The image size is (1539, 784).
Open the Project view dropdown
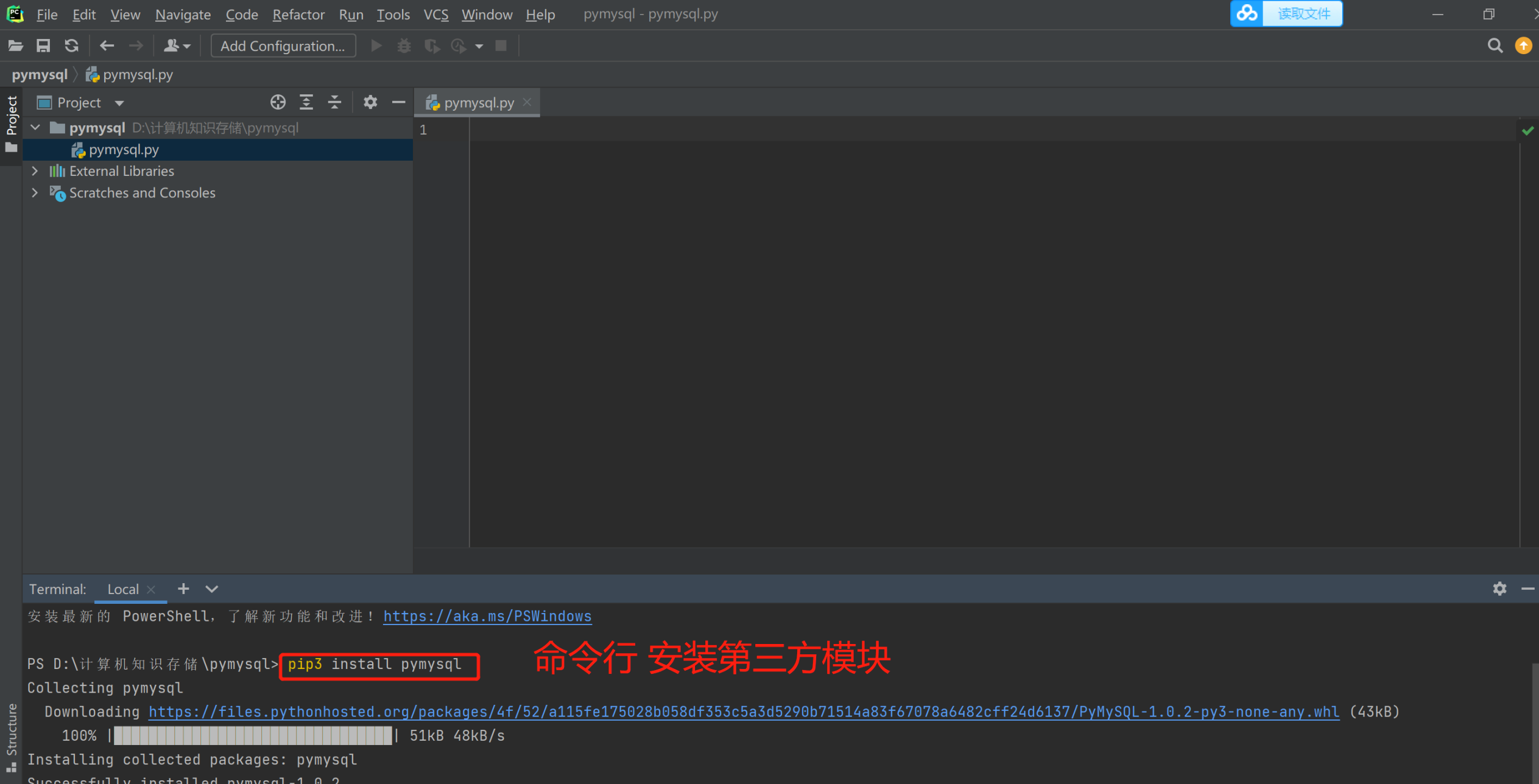point(119,103)
